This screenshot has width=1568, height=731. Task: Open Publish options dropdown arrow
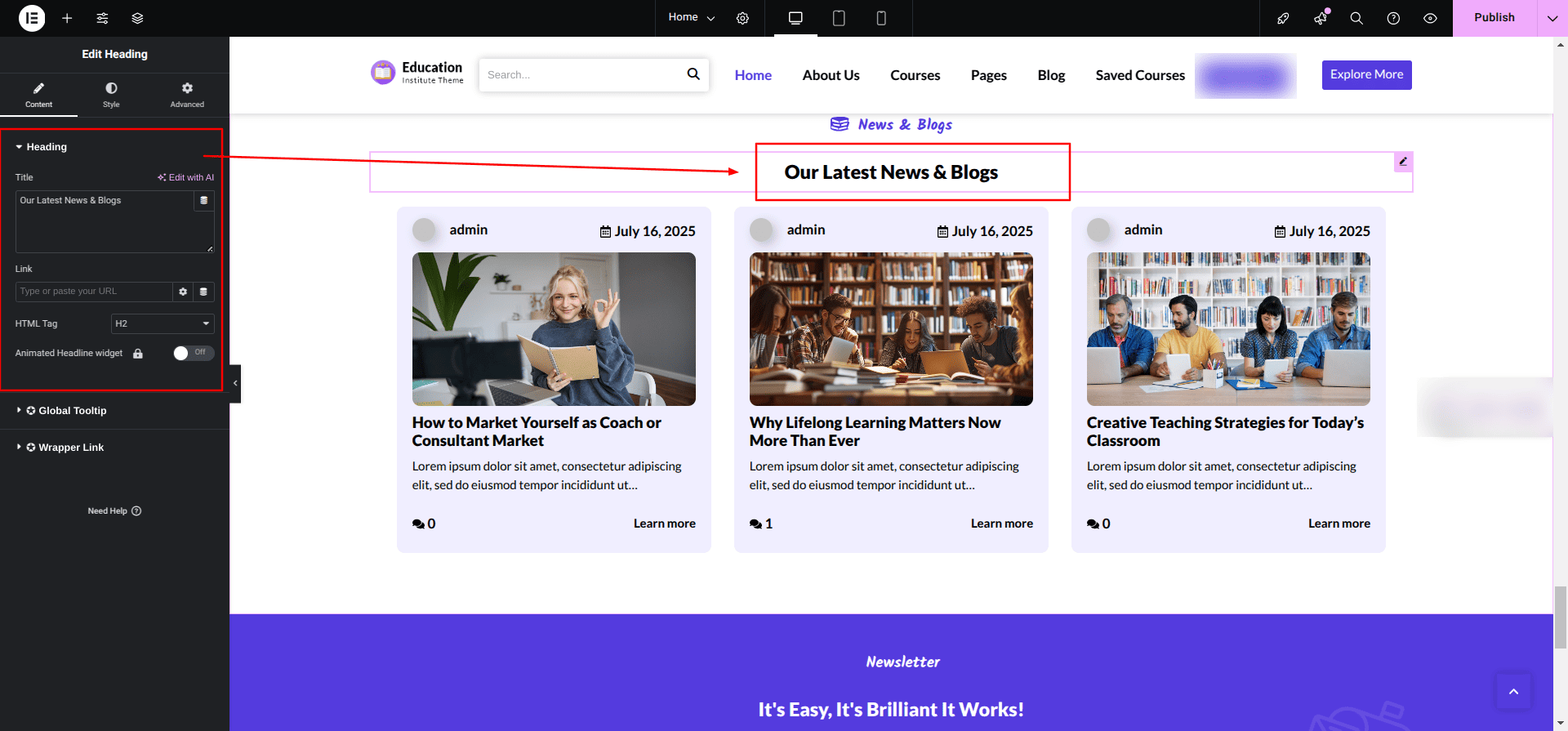[1552, 18]
